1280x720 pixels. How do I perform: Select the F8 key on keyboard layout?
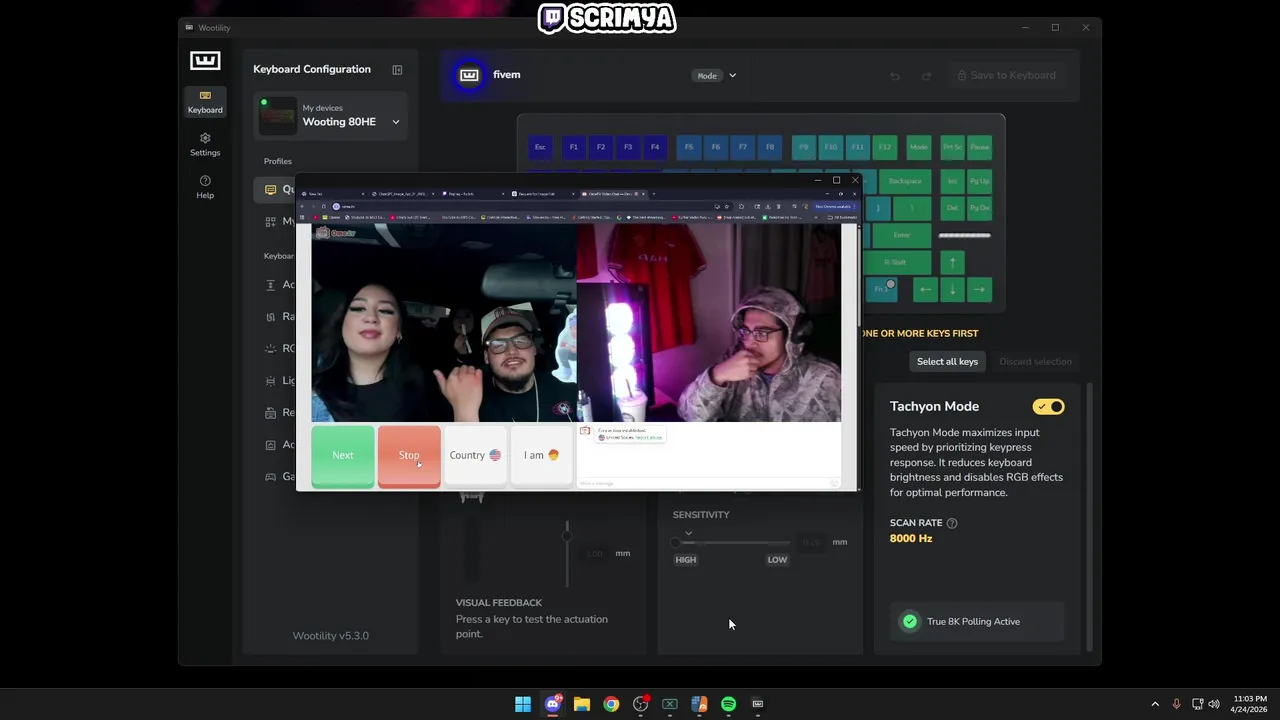pyautogui.click(x=770, y=147)
